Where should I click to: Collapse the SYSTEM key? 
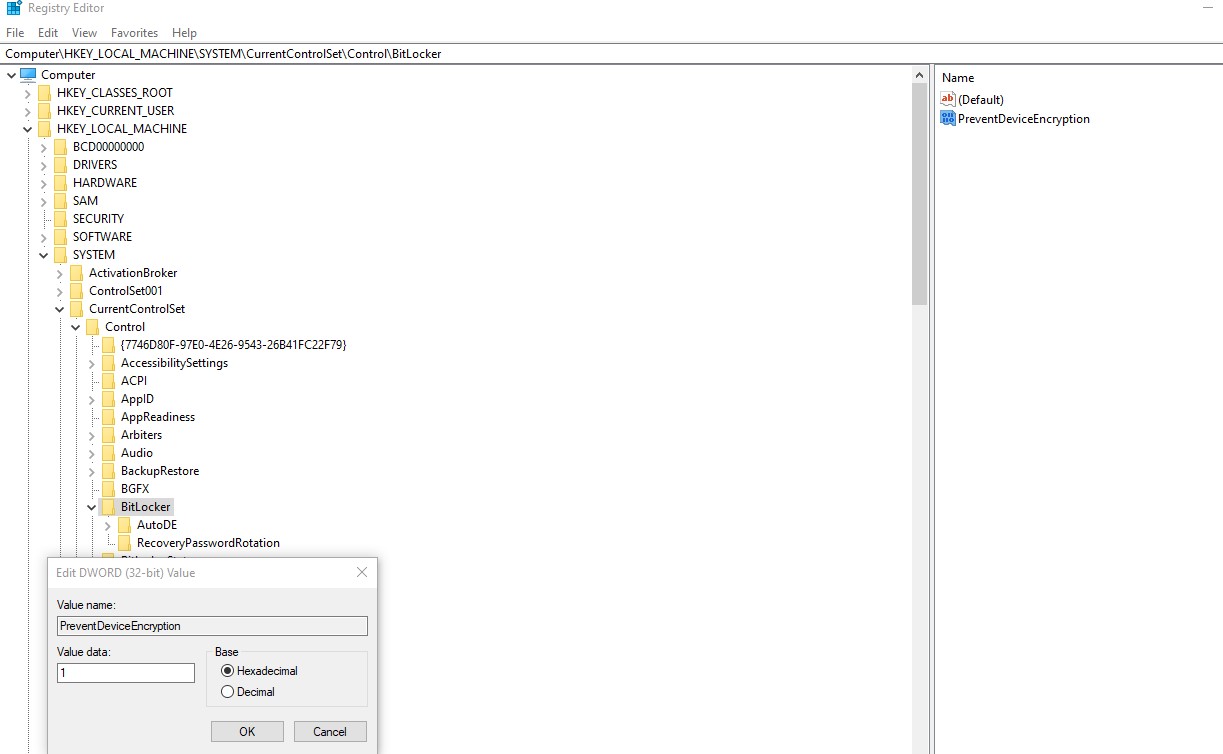43,255
